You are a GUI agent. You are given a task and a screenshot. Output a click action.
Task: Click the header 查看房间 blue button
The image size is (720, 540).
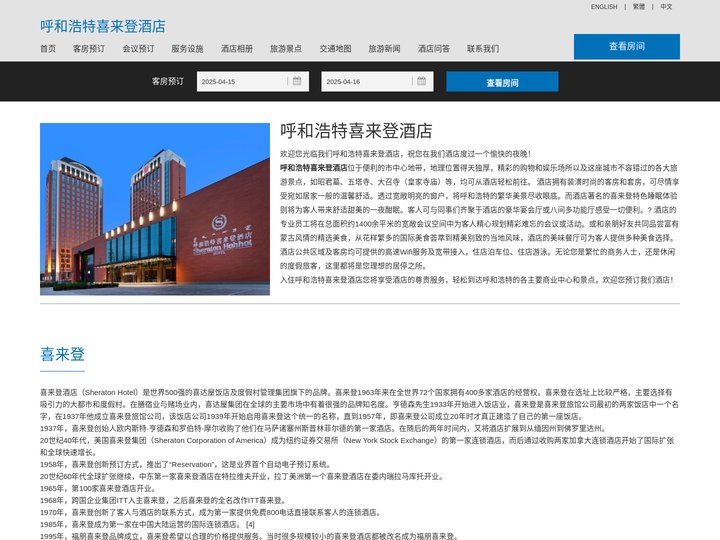tap(626, 46)
